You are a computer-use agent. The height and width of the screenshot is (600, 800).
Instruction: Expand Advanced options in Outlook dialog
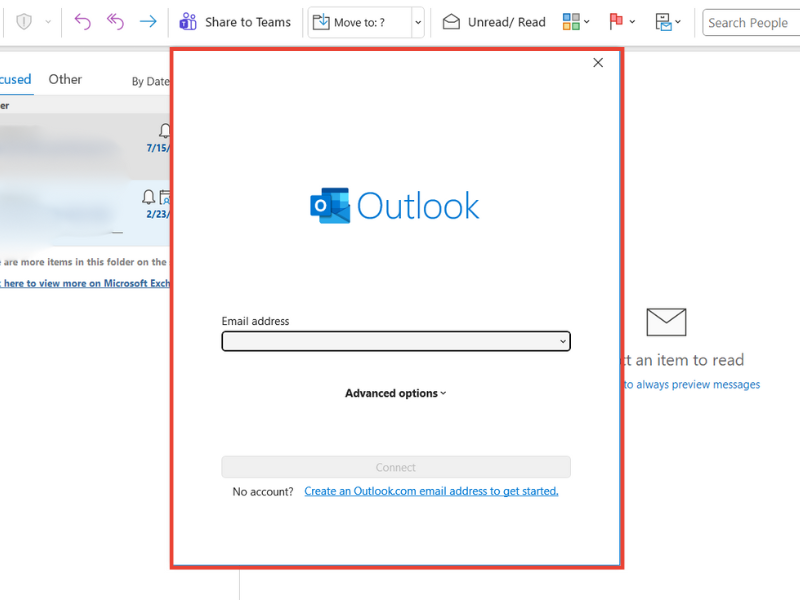(395, 393)
